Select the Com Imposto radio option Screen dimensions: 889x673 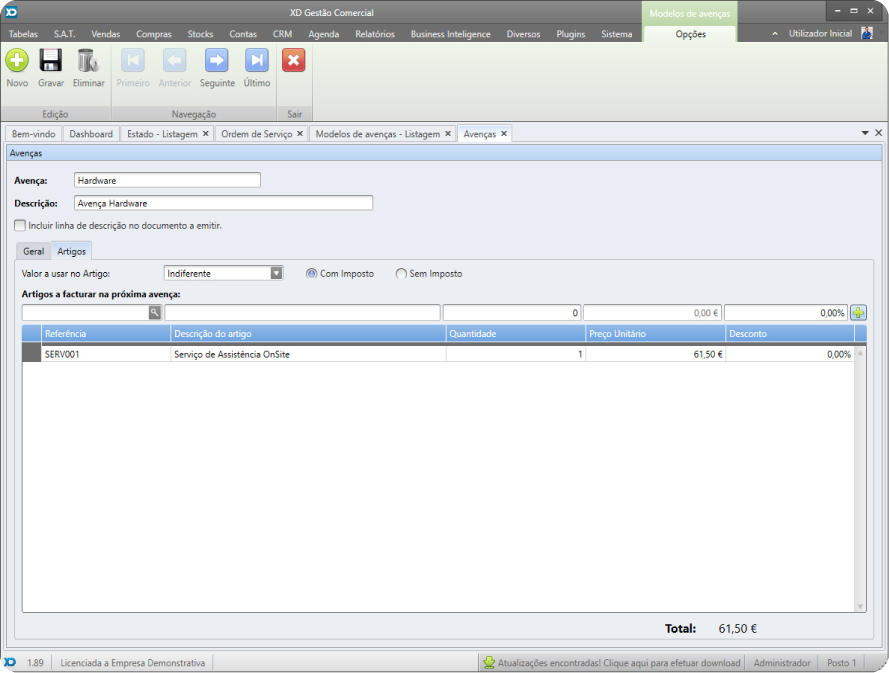[x=312, y=273]
